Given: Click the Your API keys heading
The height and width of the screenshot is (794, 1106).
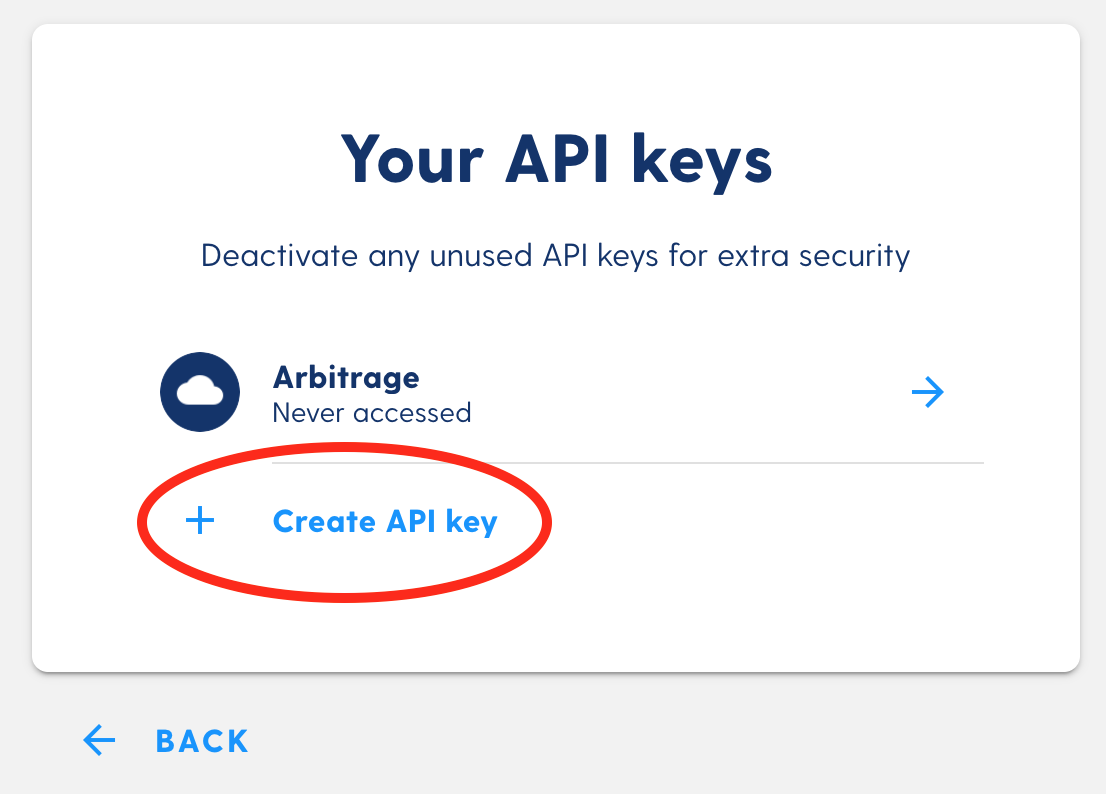Looking at the screenshot, I should [x=557, y=161].
